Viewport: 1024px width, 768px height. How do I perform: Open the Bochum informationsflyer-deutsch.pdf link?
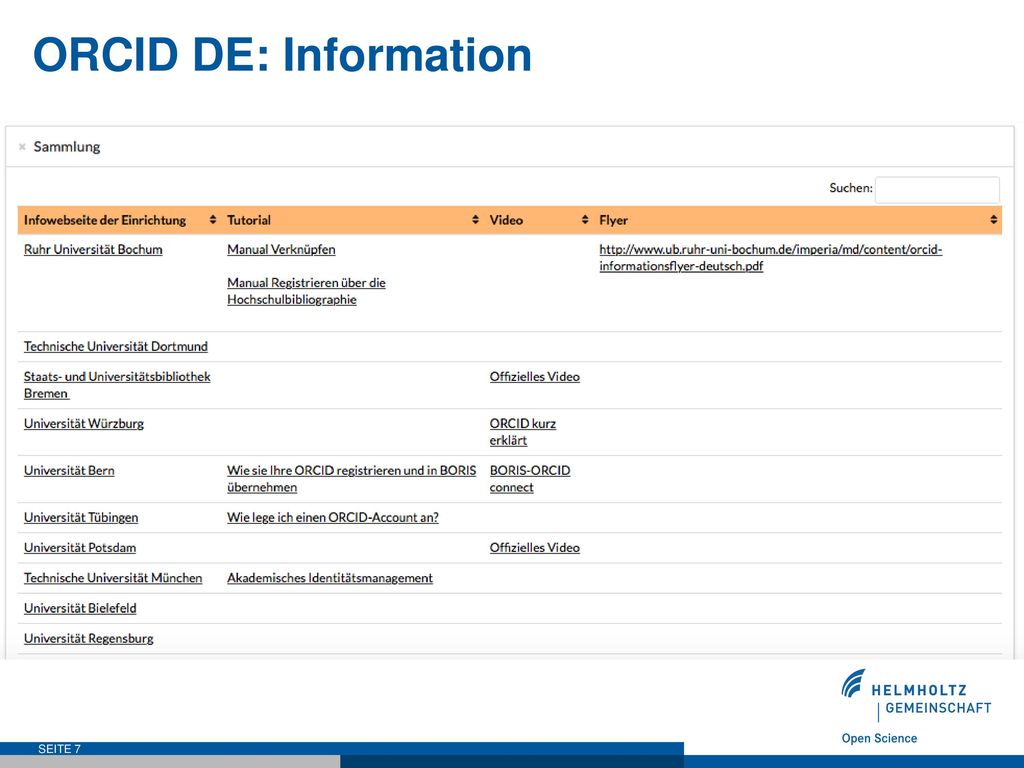[x=771, y=258]
